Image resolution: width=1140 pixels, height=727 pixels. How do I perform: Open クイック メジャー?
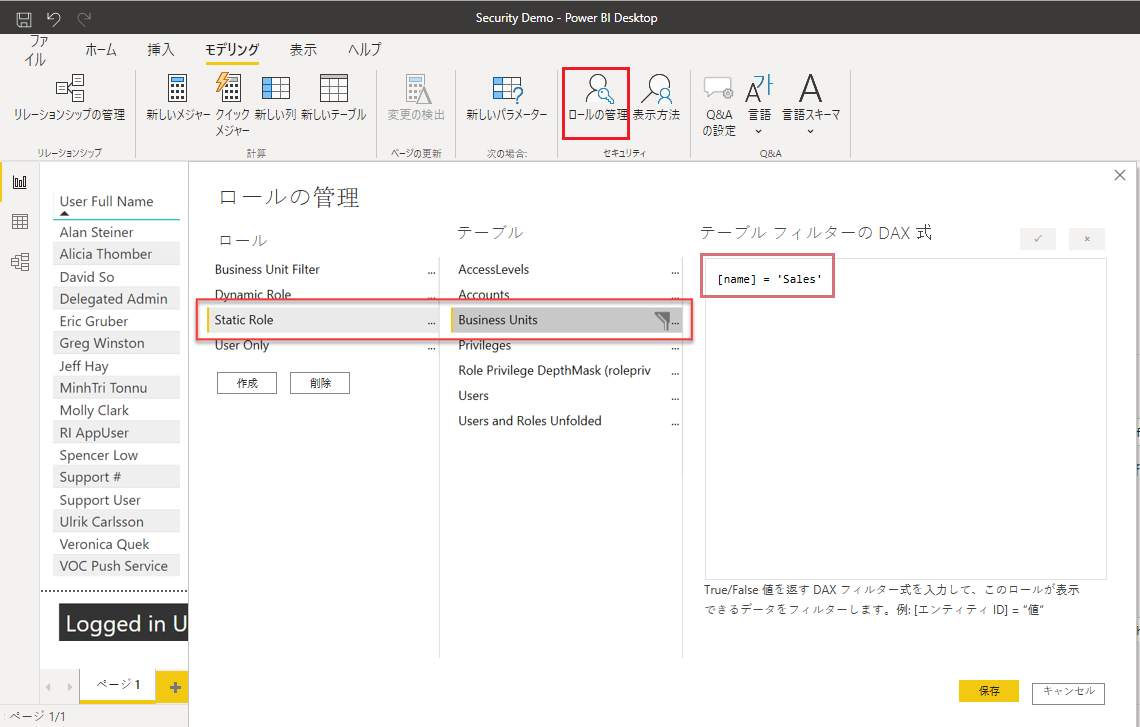[232, 105]
